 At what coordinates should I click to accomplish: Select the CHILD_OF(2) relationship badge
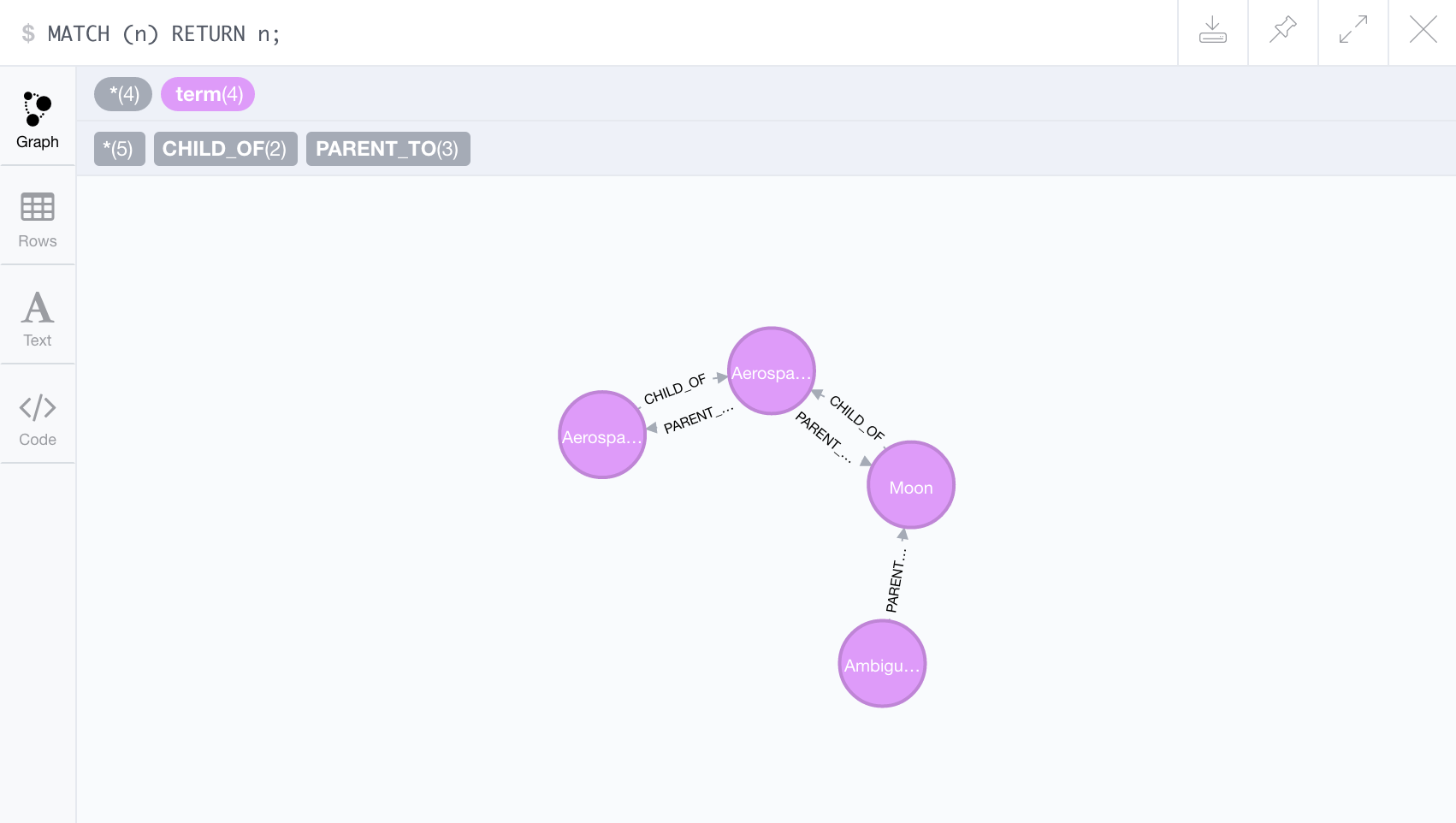coord(225,149)
